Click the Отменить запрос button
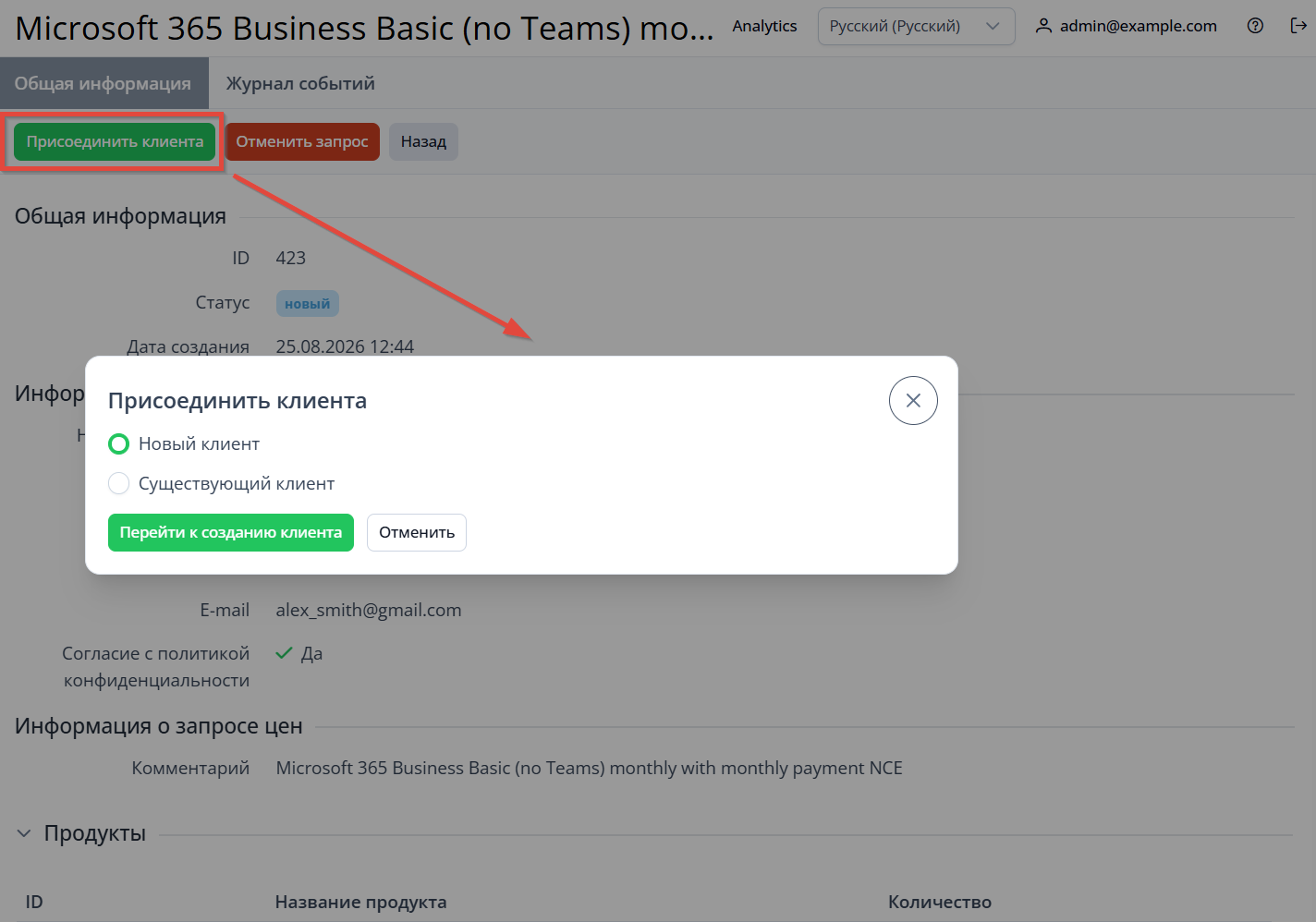Screen dimensions: 1316x922 (302, 141)
